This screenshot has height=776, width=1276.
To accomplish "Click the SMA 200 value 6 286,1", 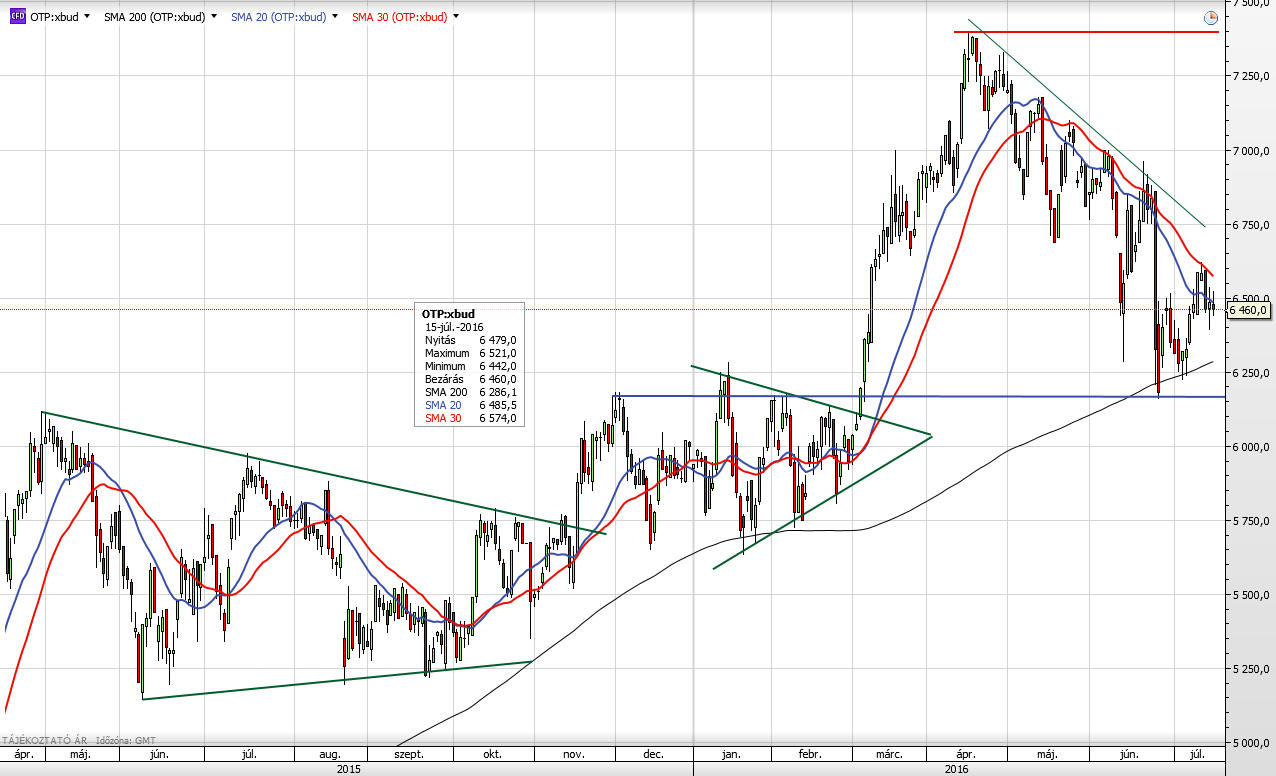I will coord(497,392).
